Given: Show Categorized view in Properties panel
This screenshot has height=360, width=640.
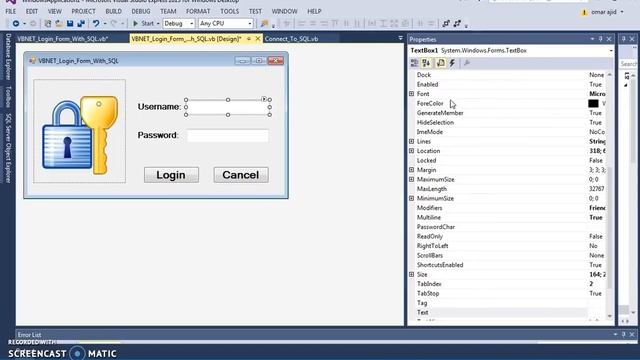Looking at the screenshot, I should pyautogui.click(x=414, y=63).
